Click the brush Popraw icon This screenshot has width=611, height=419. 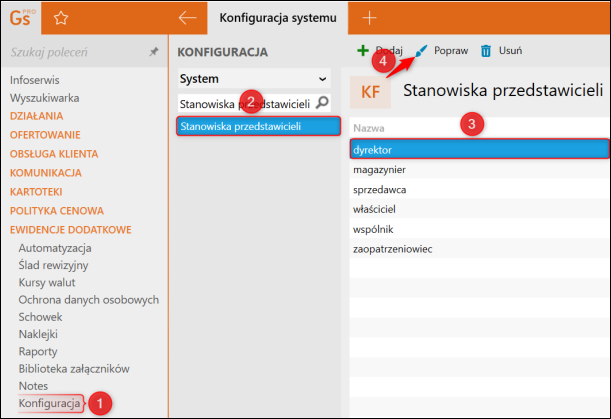421,51
